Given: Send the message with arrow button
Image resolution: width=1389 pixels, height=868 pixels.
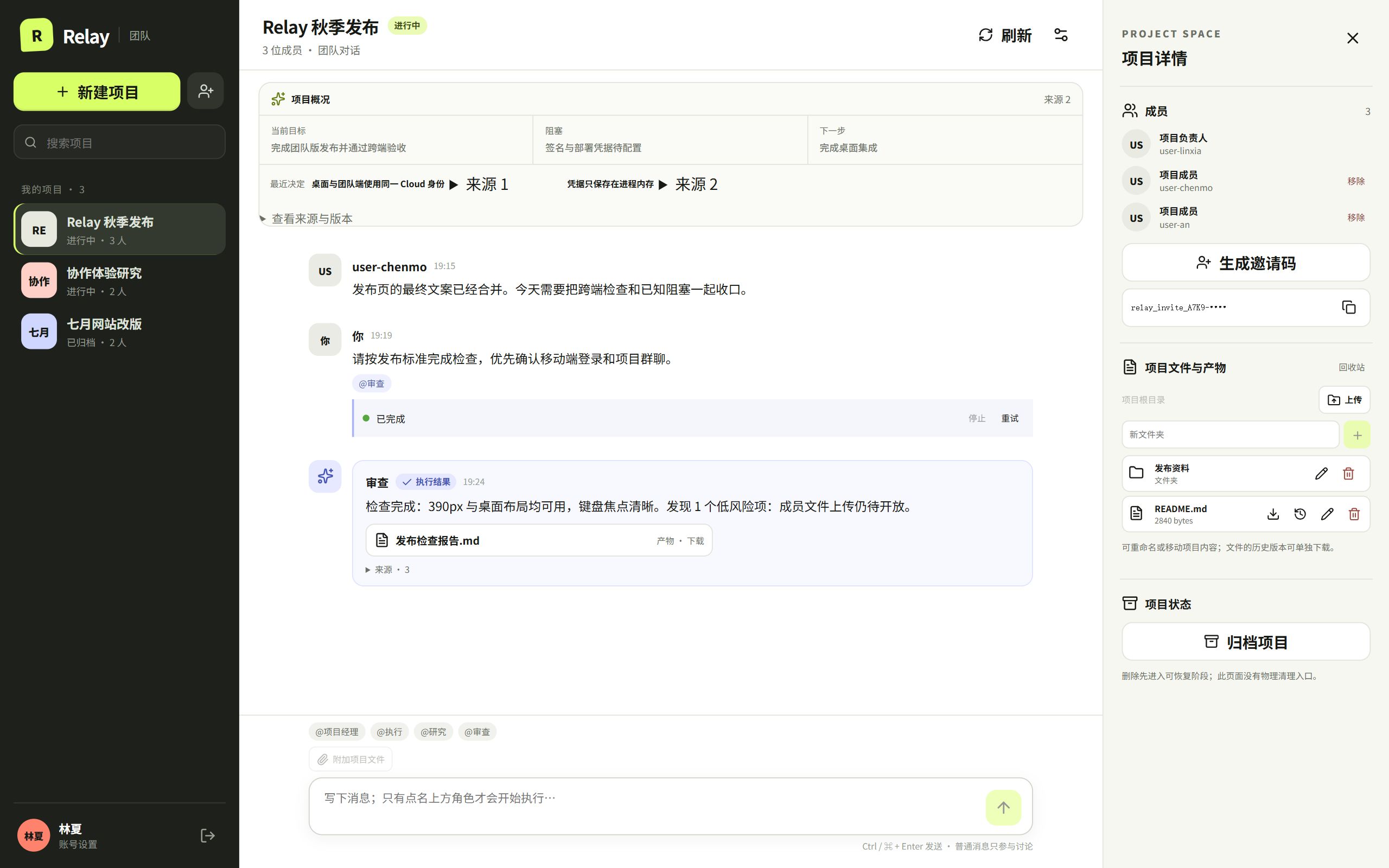Looking at the screenshot, I should pos(1003,808).
